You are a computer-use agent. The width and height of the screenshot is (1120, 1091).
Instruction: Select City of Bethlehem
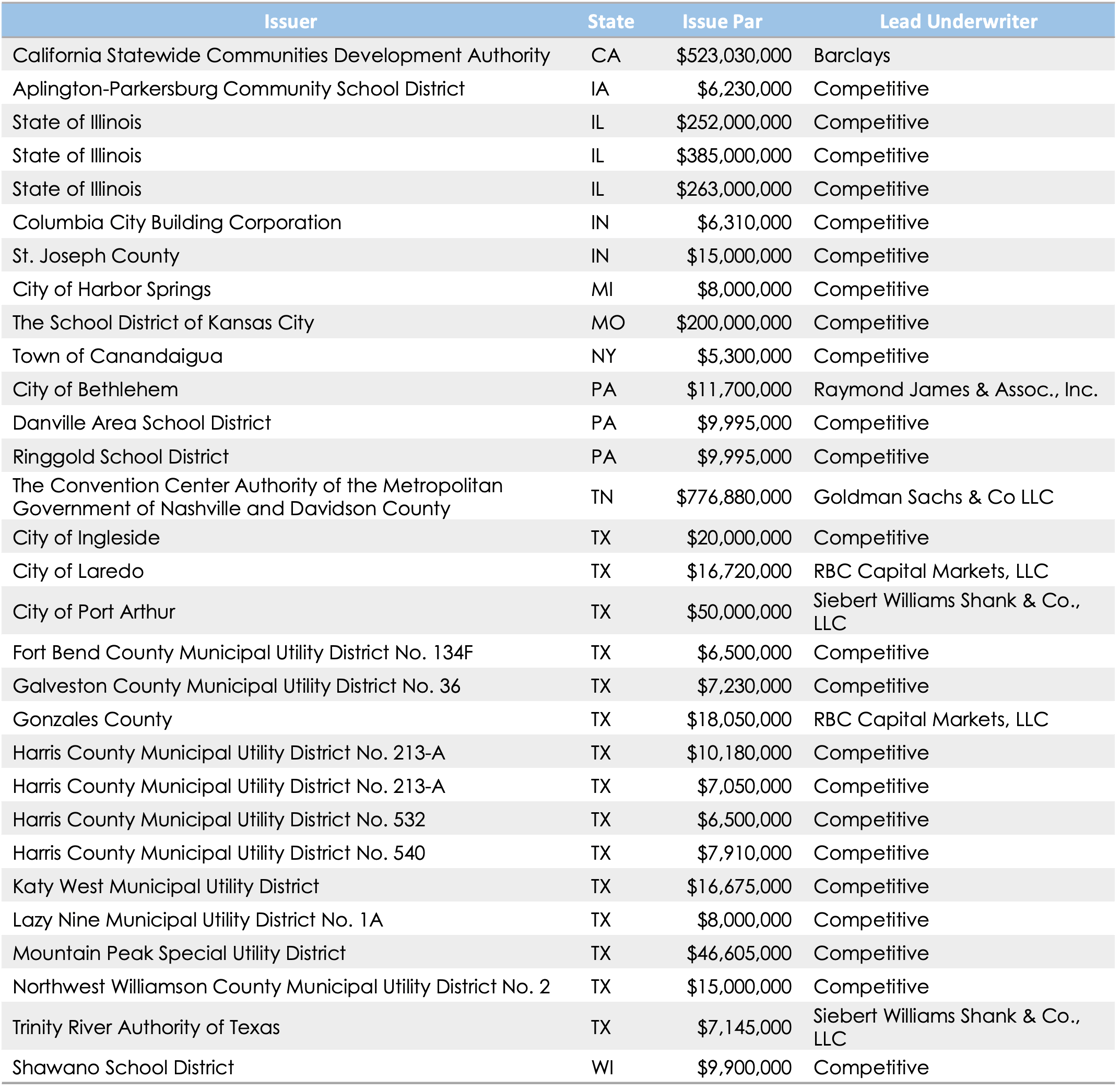(x=95, y=389)
